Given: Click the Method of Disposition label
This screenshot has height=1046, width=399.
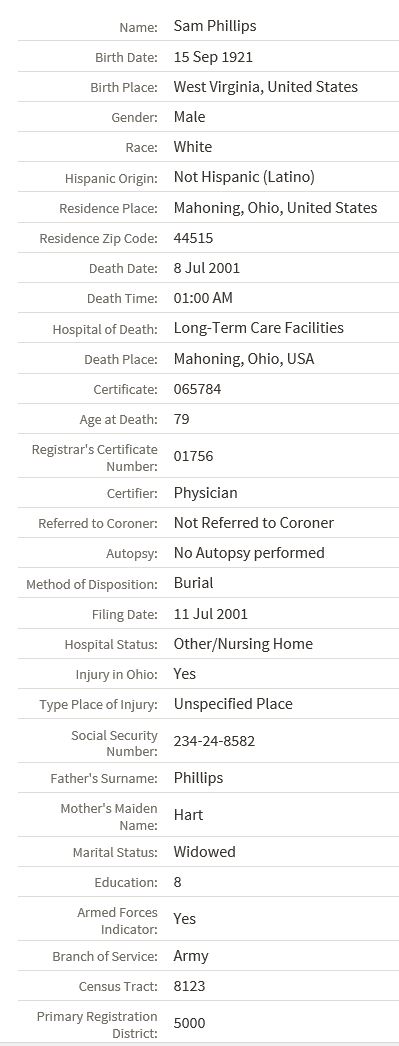Looking at the screenshot, I should pyautogui.click(x=92, y=584).
